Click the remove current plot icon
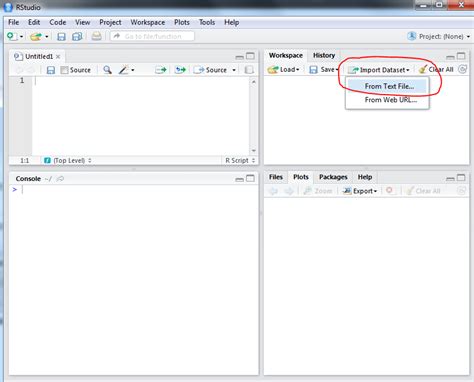This screenshot has height=382, width=474. tap(389, 190)
